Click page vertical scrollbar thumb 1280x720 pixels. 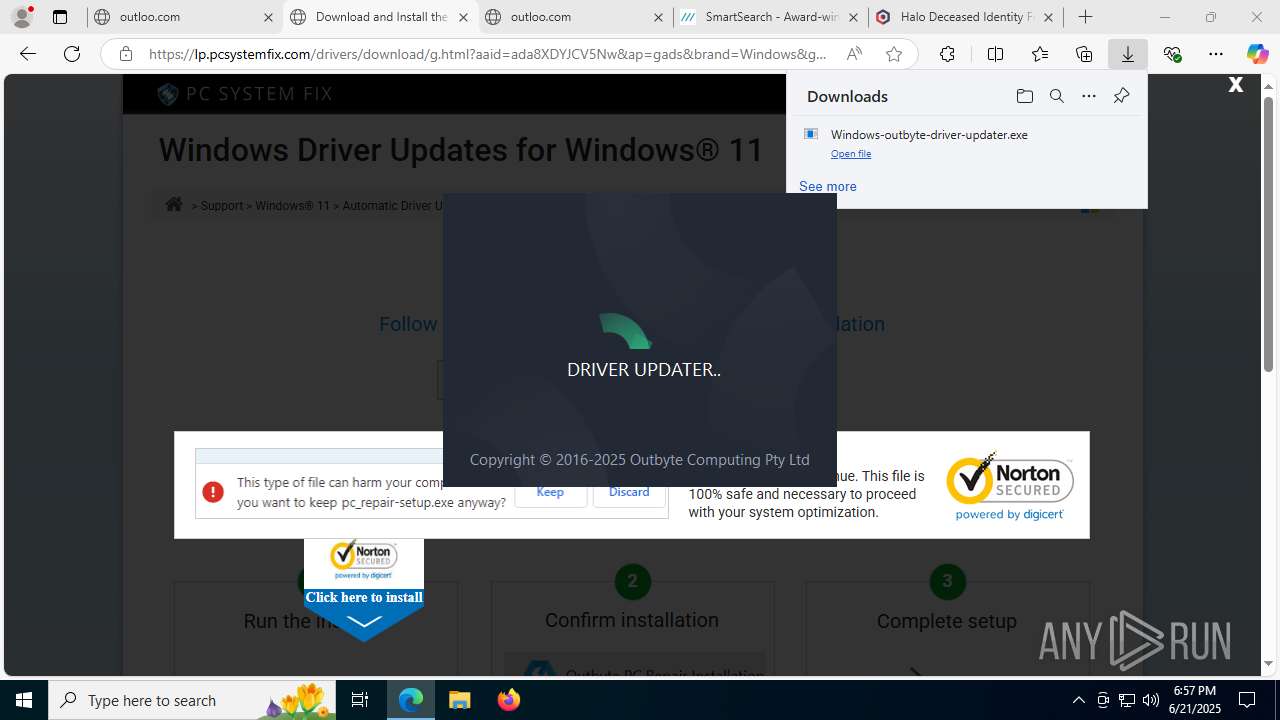(1269, 234)
